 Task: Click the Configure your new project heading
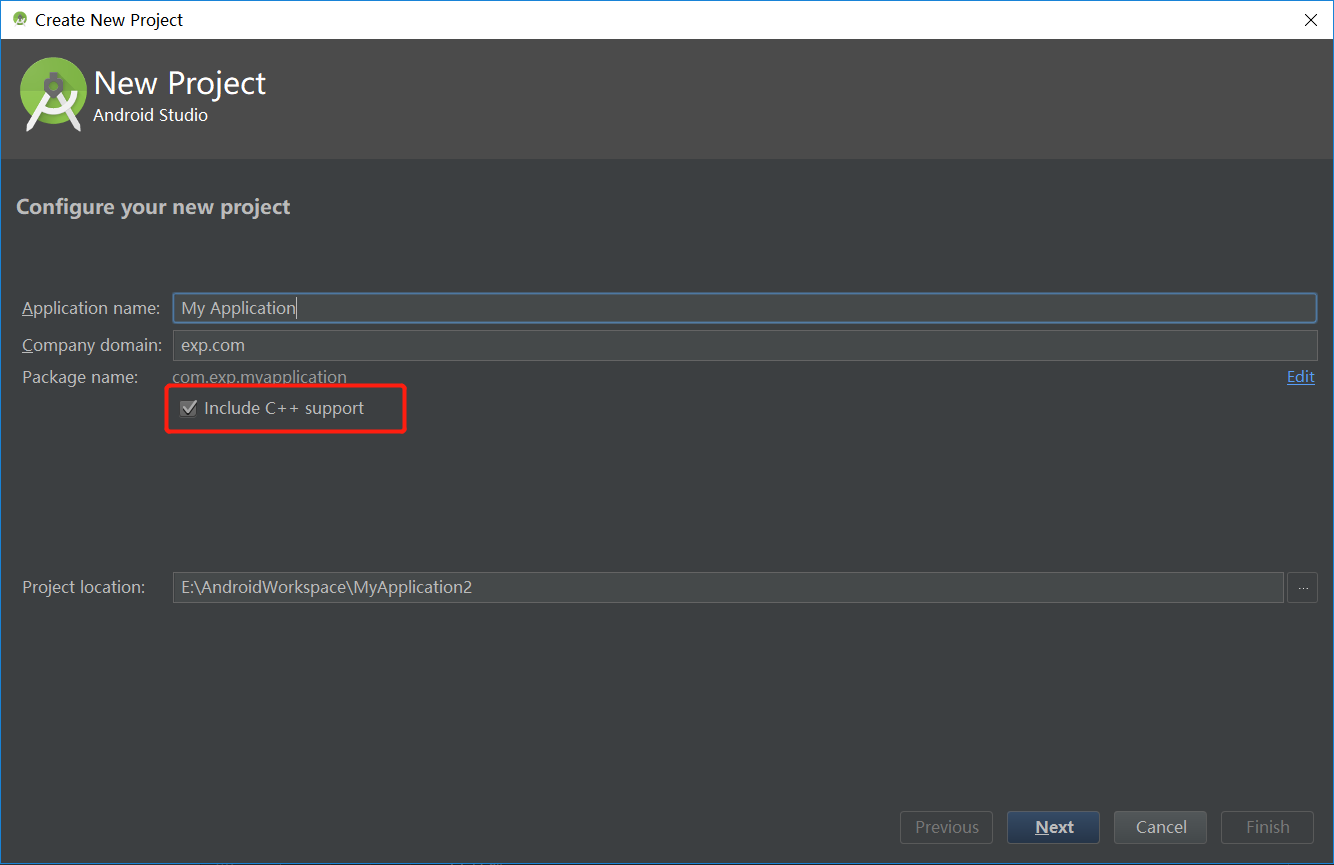[x=153, y=207]
